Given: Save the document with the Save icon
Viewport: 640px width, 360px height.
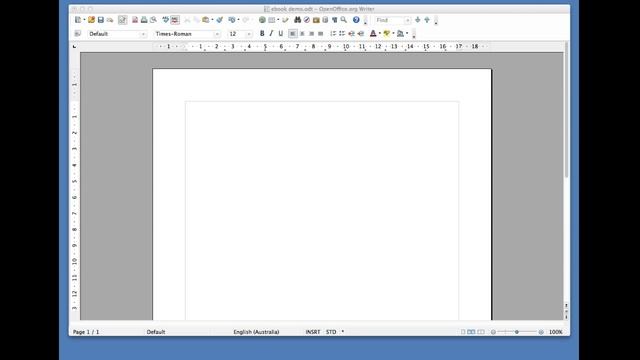Looking at the screenshot, I should coord(100,20).
